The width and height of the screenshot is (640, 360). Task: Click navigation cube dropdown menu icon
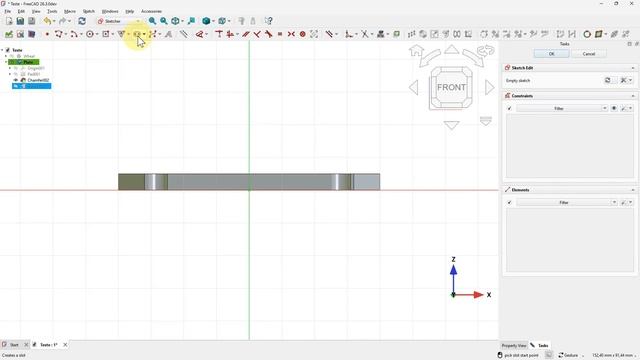coord(485,121)
